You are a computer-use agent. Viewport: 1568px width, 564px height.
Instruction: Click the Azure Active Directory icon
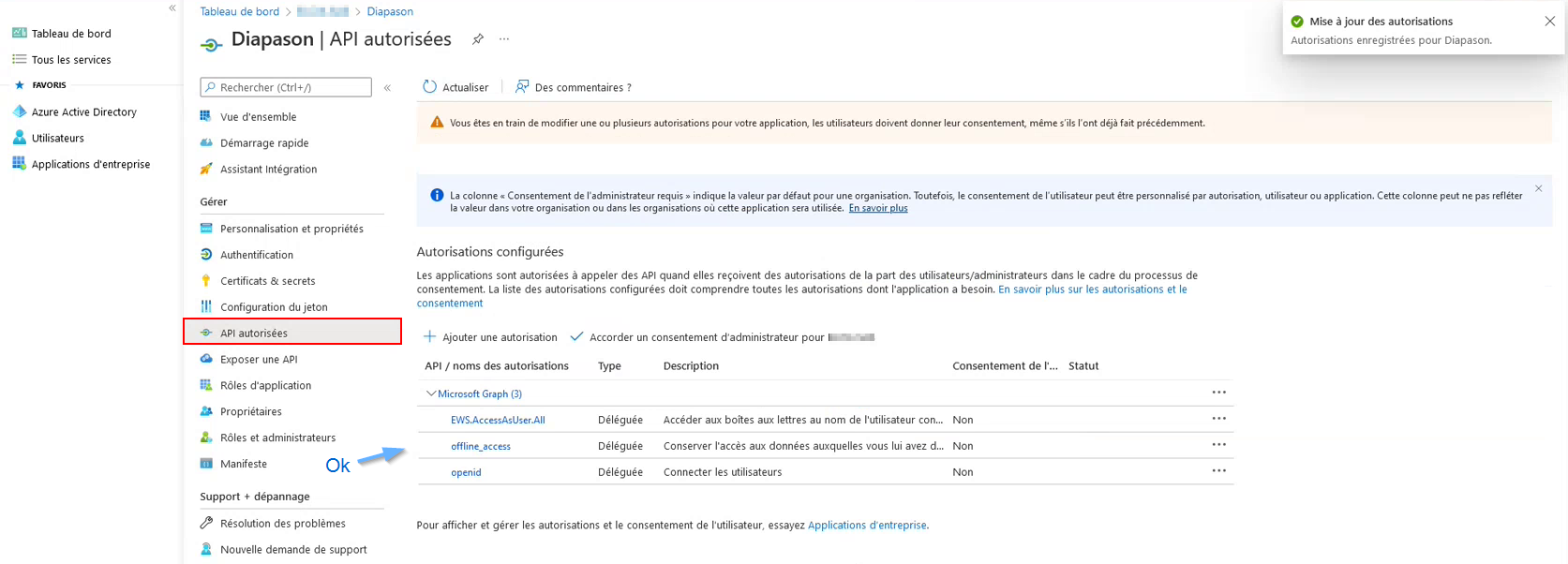coord(19,111)
